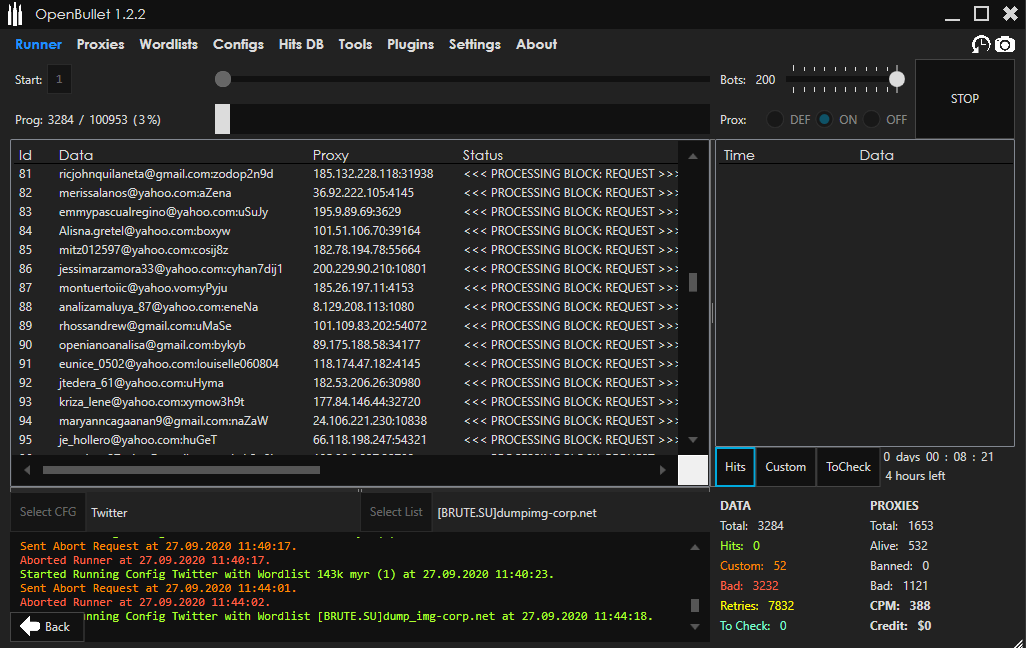Click the up arrow of the log scrollbar
The image size is (1026, 648).
tap(695, 547)
